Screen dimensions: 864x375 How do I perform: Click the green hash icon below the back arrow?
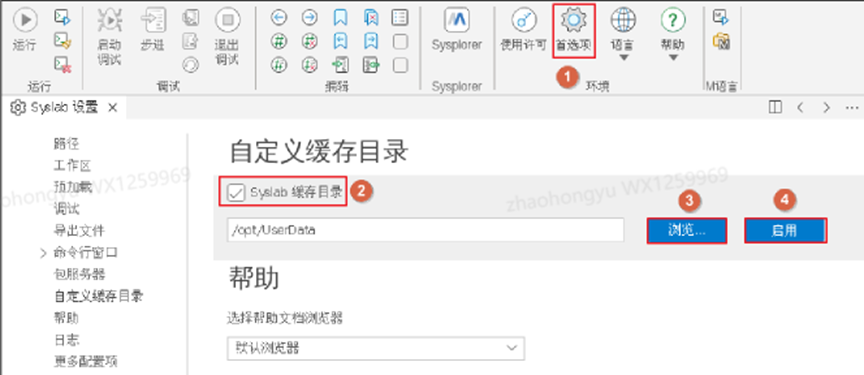279,41
